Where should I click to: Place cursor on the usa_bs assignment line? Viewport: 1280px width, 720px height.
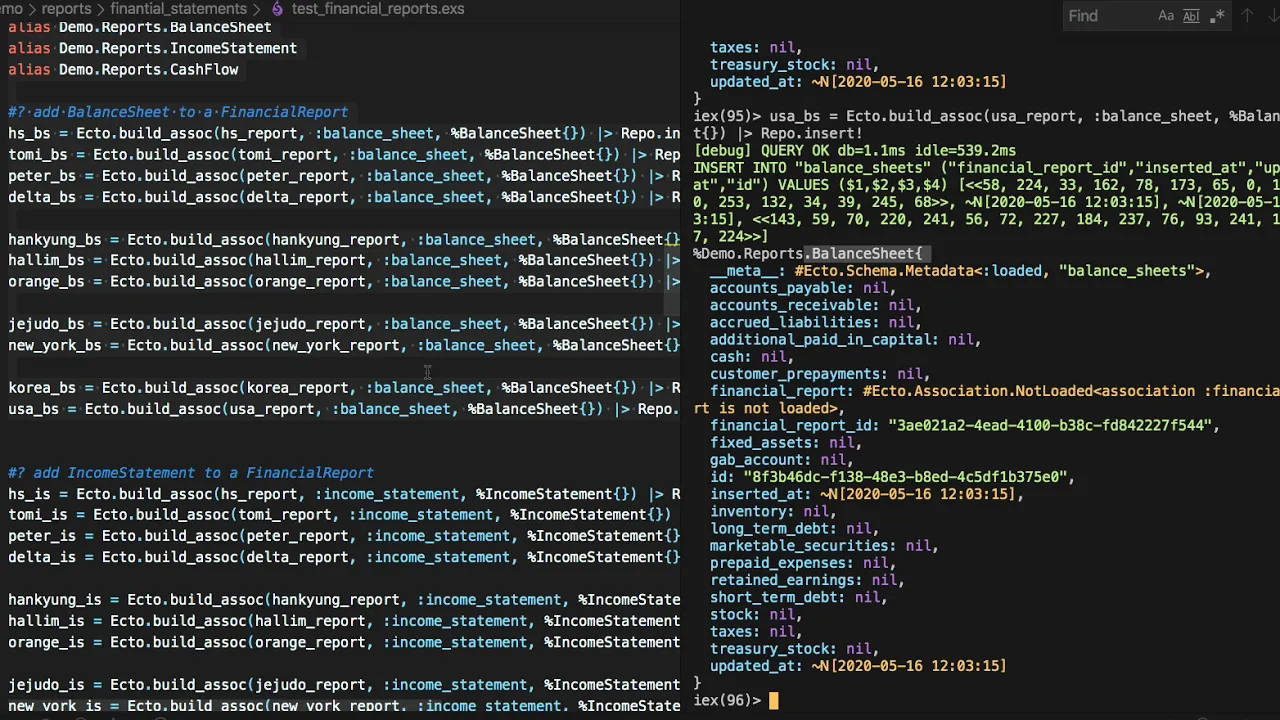(344, 409)
